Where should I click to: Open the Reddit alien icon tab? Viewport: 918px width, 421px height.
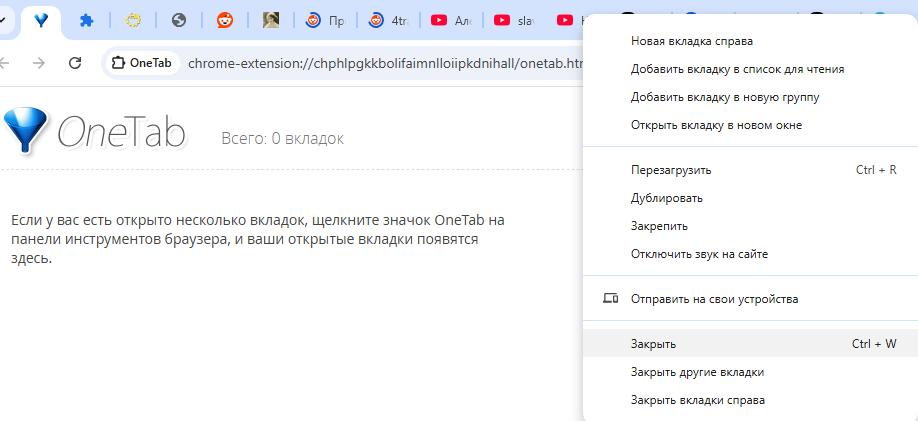point(224,21)
